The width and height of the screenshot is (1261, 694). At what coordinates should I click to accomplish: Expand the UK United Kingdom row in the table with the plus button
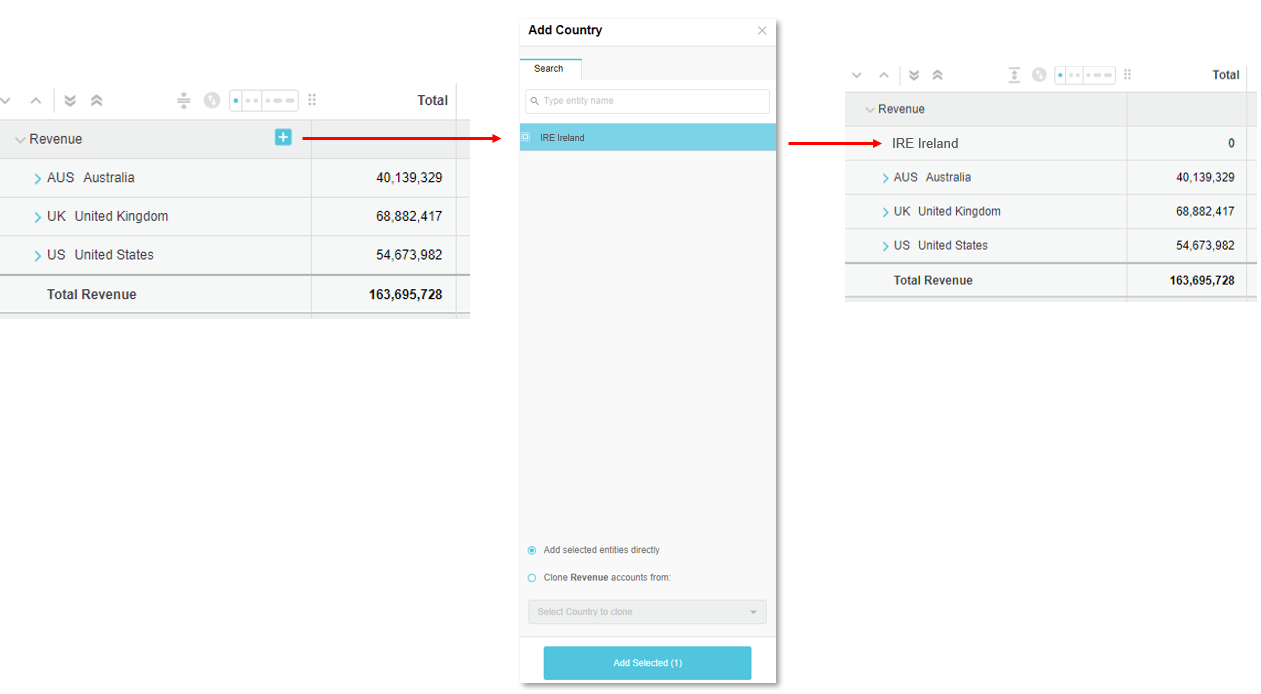click(x=38, y=217)
